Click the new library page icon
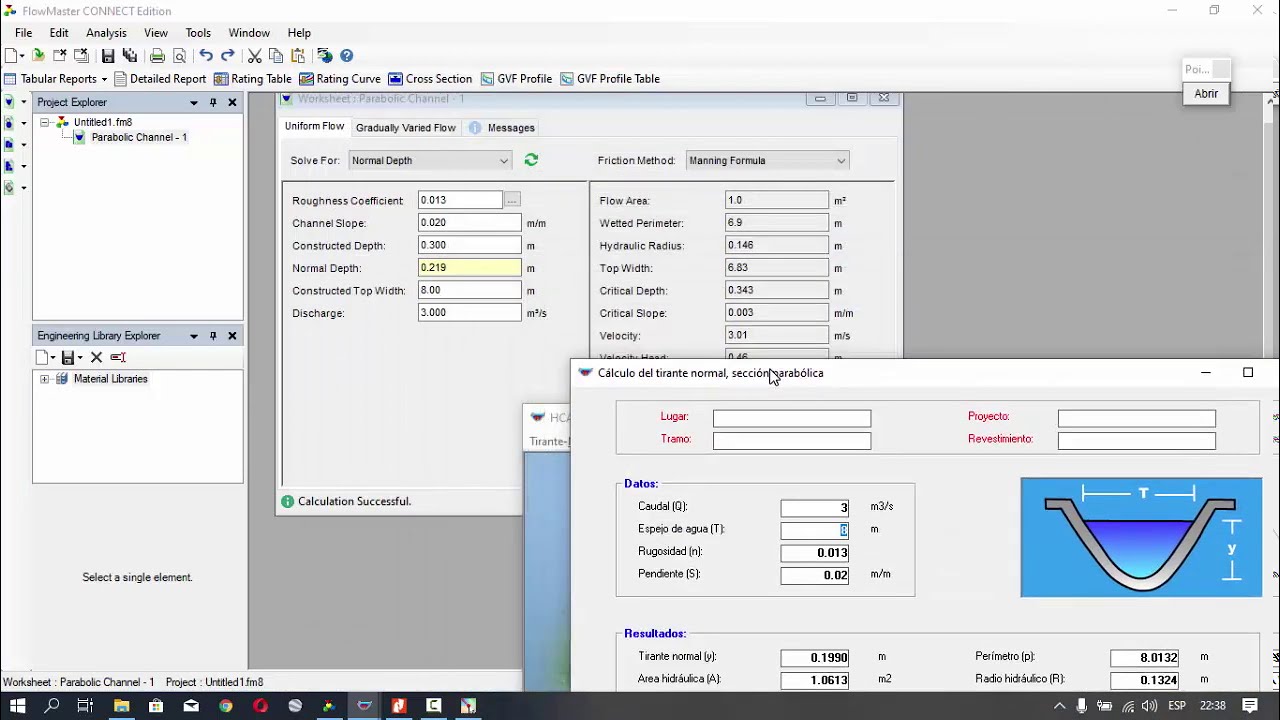Screen dimensions: 1280x720 click(x=42, y=357)
